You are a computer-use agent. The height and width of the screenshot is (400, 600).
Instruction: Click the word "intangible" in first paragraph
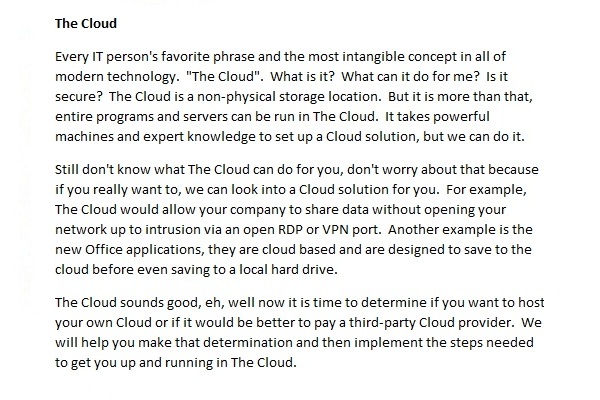pos(373,57)
